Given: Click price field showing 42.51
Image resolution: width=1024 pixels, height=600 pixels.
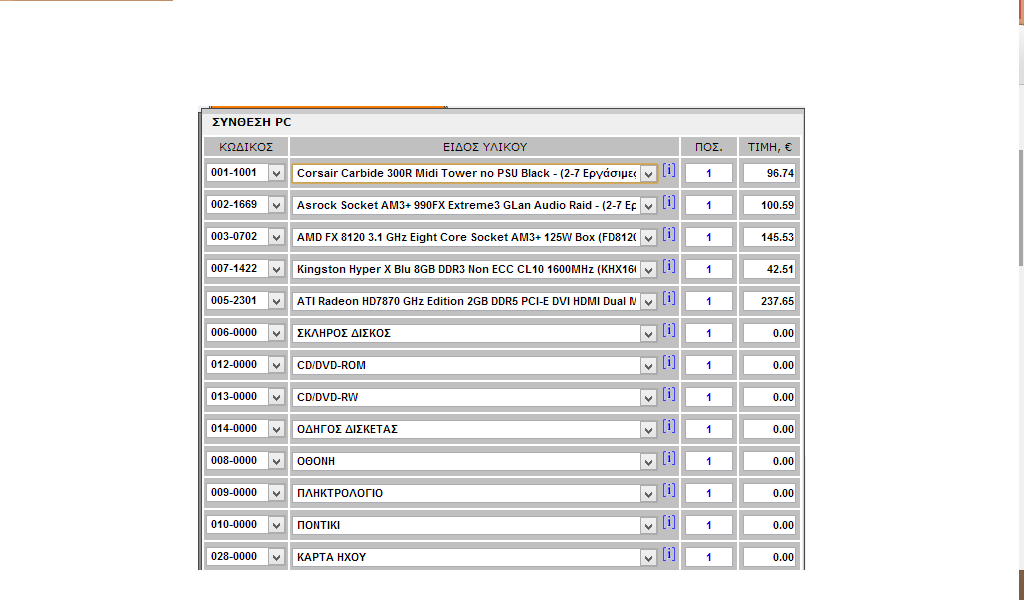Looking at the screenshot, I should coord(769,269).
